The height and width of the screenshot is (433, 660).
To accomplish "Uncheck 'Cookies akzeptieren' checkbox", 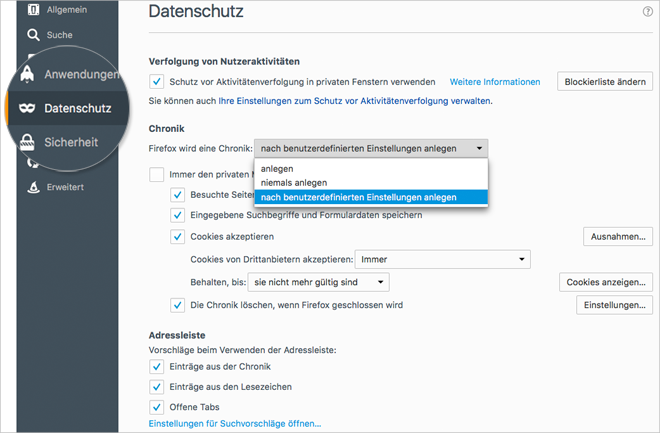I will (177, 237).
